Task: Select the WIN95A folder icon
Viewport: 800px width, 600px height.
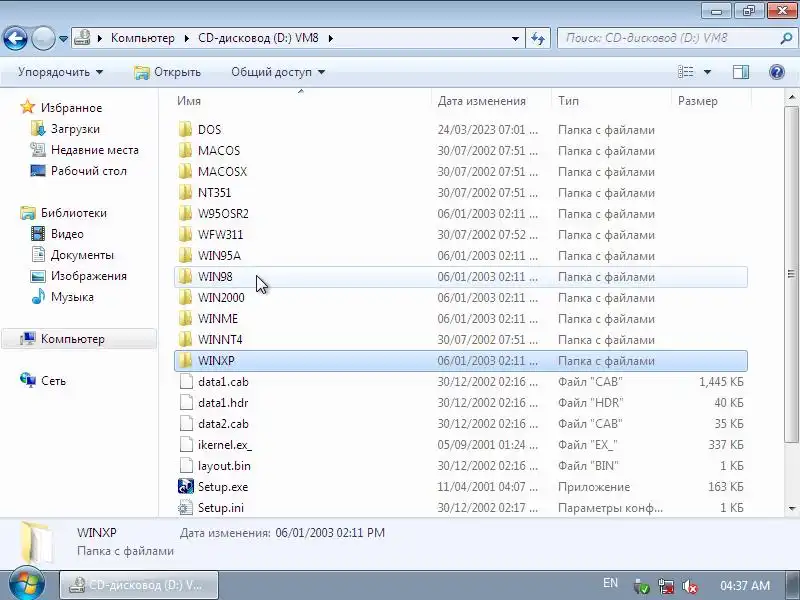Action: tap(186, 255)
